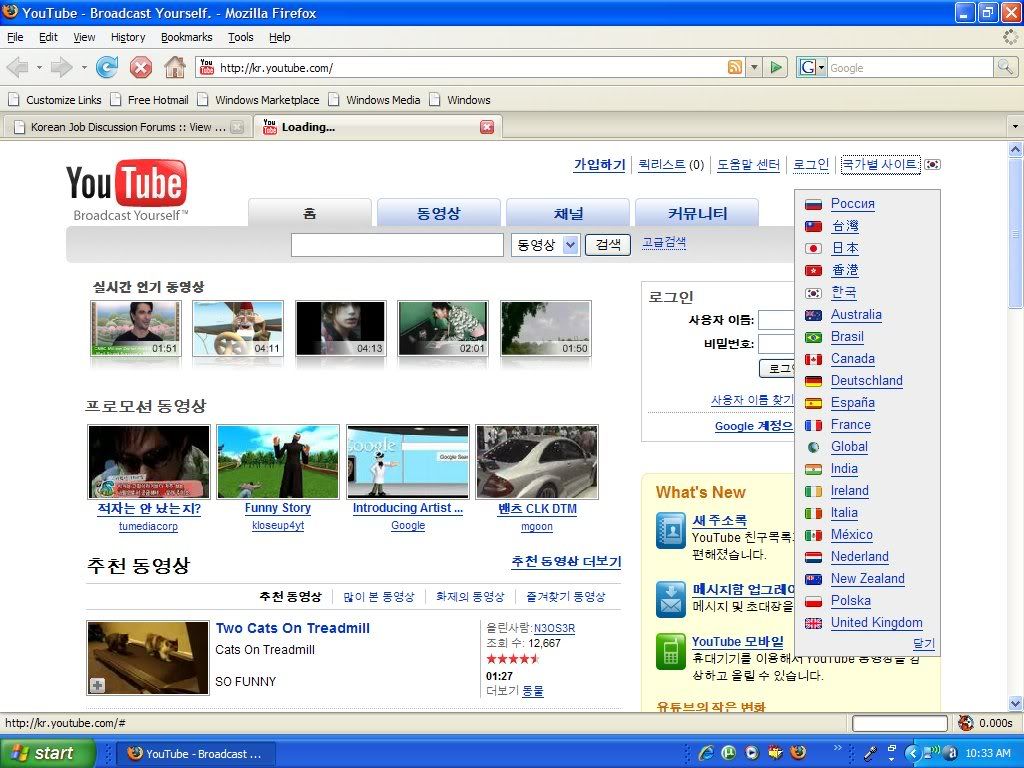This screenshot has width=1024, height=768.
Task: Switch to the 채널 tab
Action: (x=568, y=213)
